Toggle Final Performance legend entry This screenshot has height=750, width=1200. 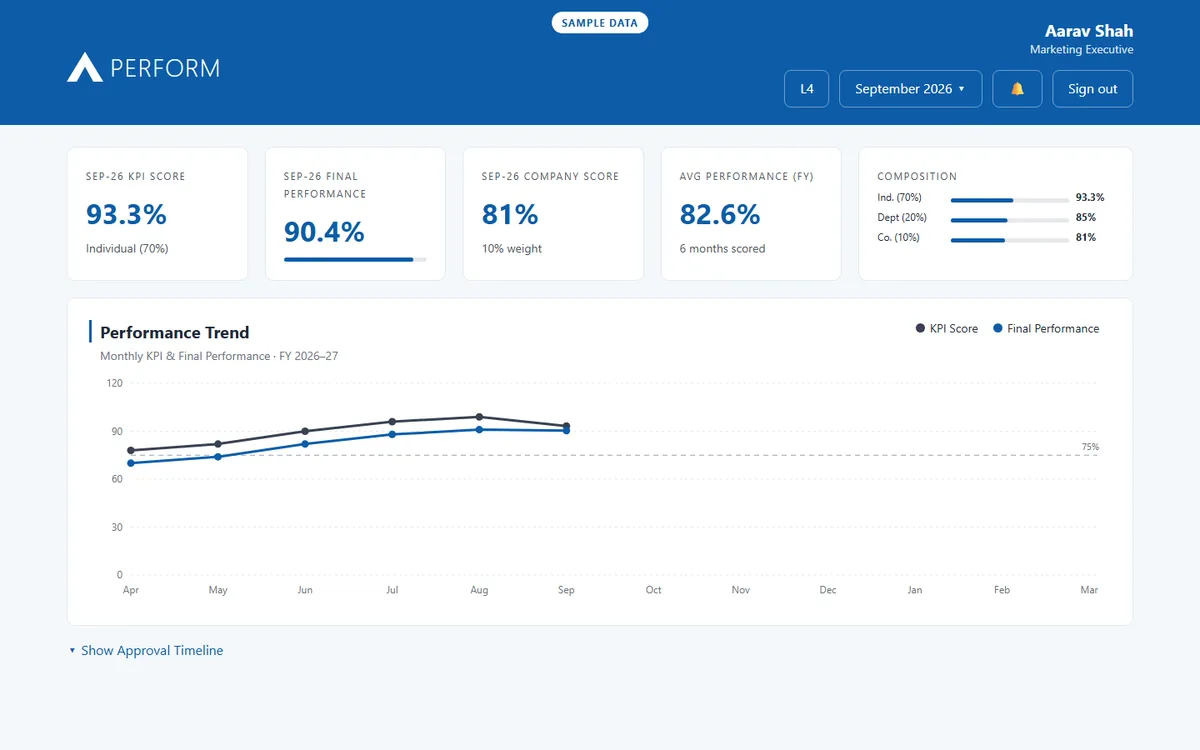1046,328
